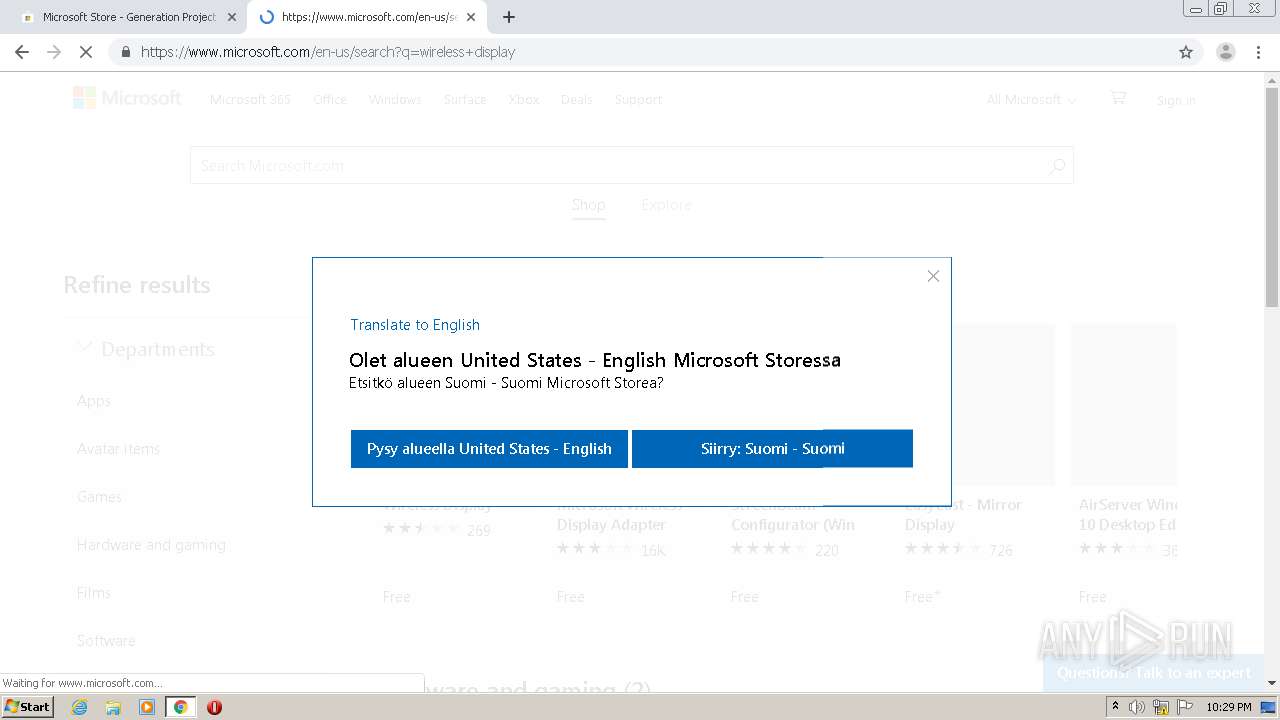Viewport: 1280px width, 720px height.
Task: Click Pysy alueella United States - English button
Action: 489,449
